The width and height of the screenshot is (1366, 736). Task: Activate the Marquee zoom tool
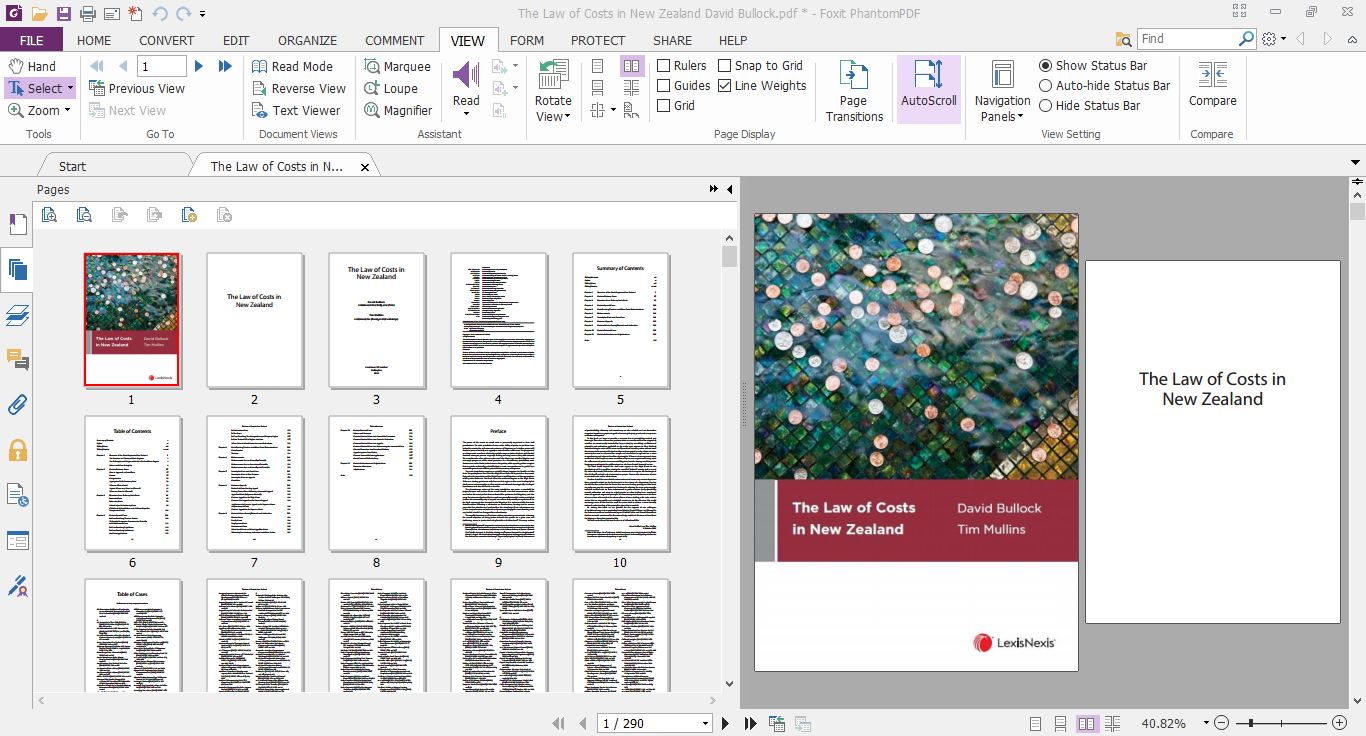tap(397, 66)
